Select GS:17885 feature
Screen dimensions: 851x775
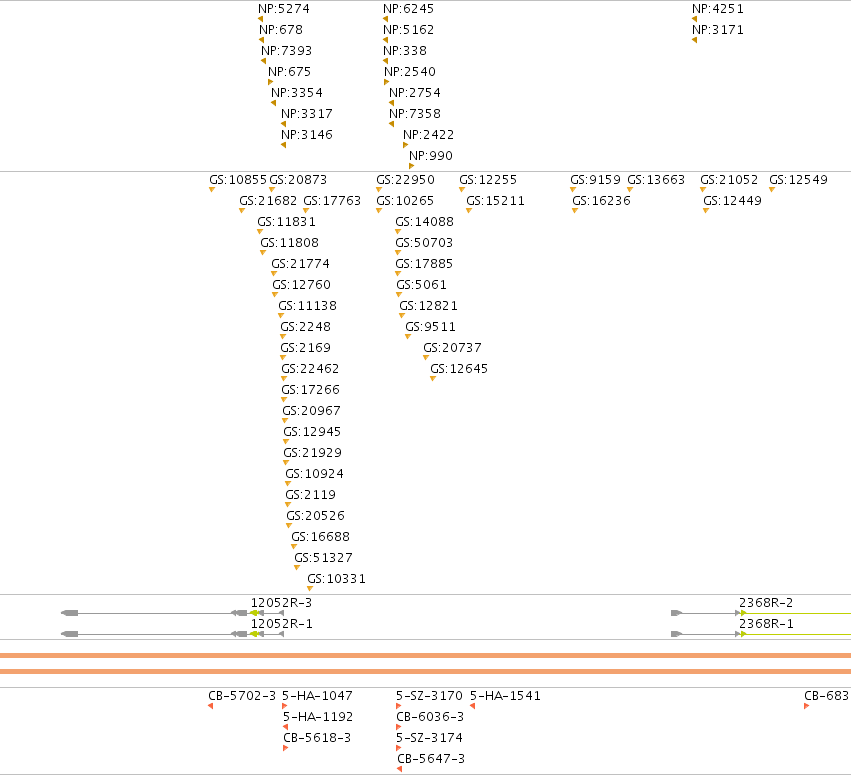click(x=424, y=264)
